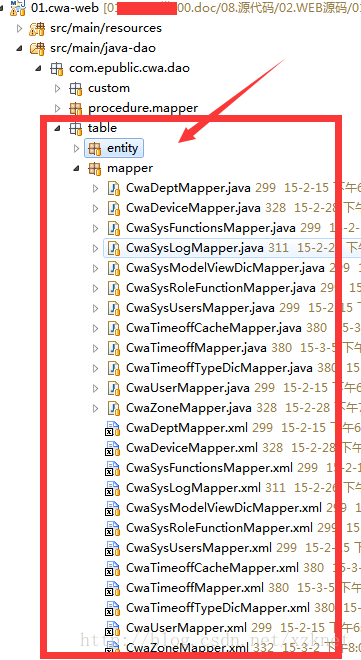The image size is (361, 660).
Task: Expand the procedure.mapper package
Action: tap(58, 109)
